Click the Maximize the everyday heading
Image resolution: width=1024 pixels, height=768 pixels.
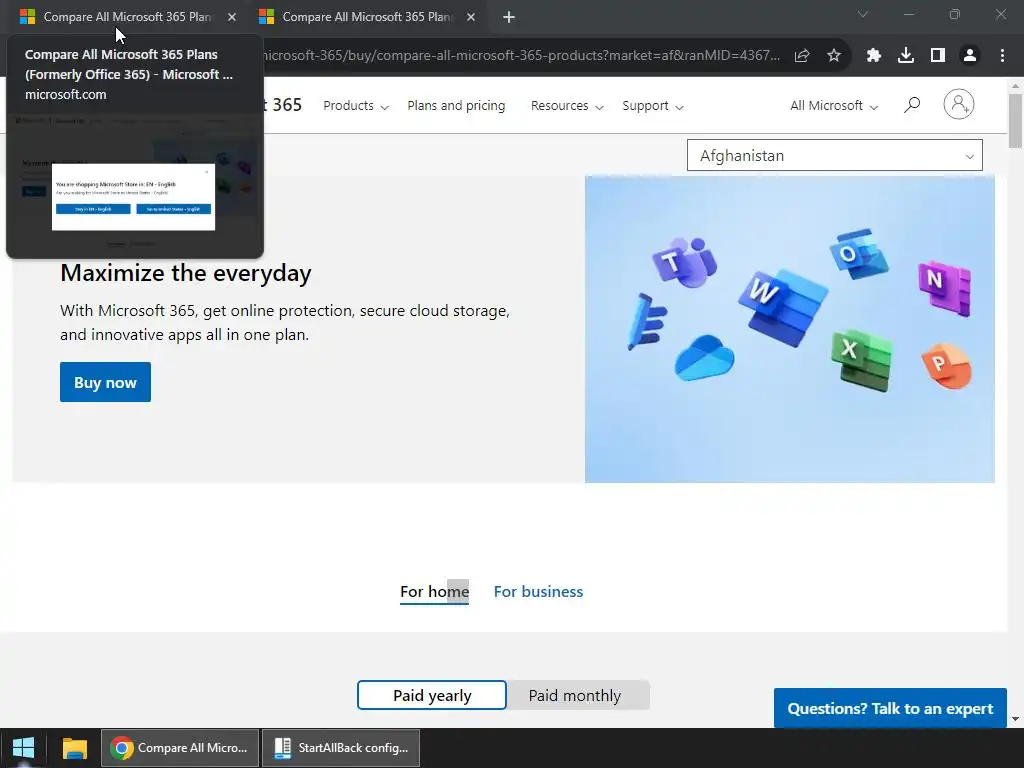click(x=185, y=273)
